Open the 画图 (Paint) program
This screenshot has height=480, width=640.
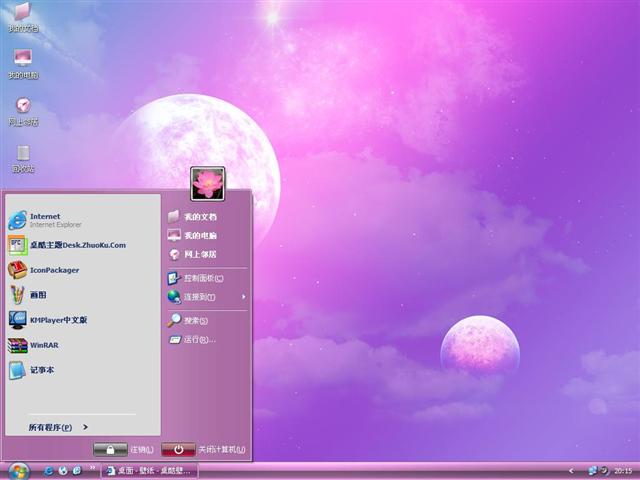tap(40, 295)
